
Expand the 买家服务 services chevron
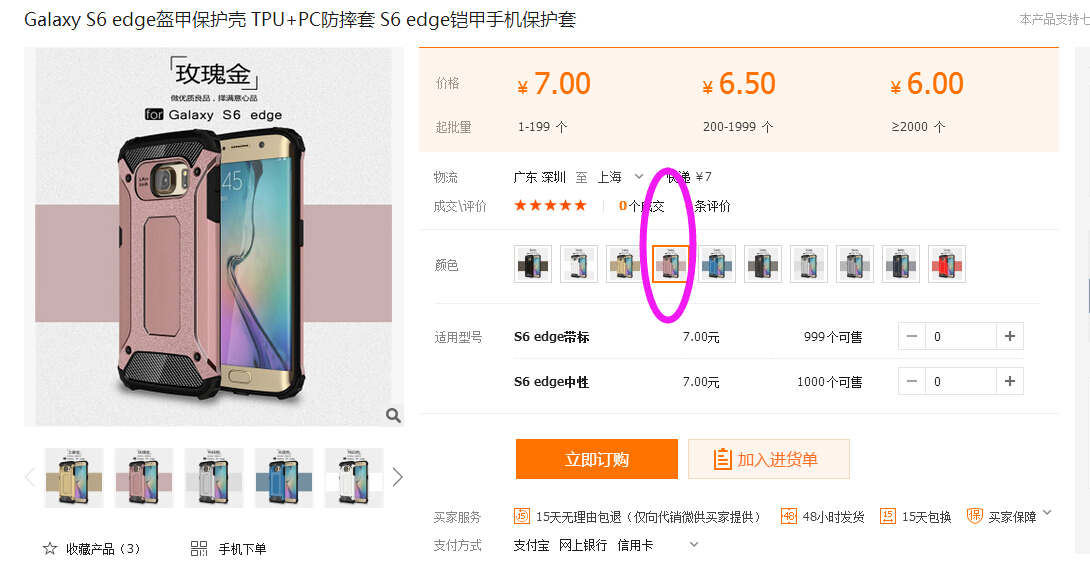tap(1048, 513)
